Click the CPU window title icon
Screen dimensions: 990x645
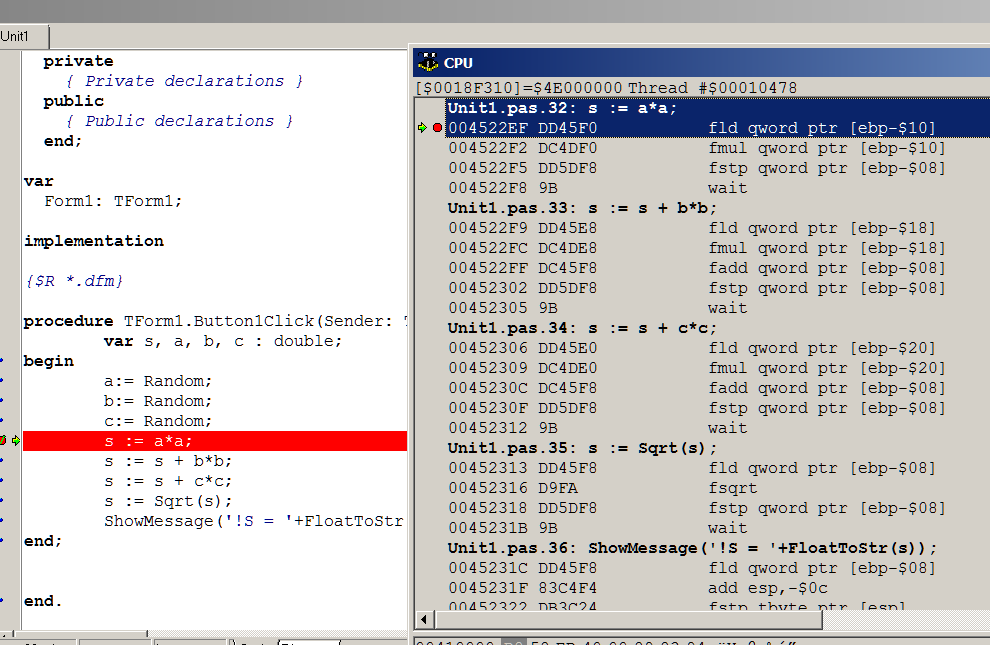(428, 62)
